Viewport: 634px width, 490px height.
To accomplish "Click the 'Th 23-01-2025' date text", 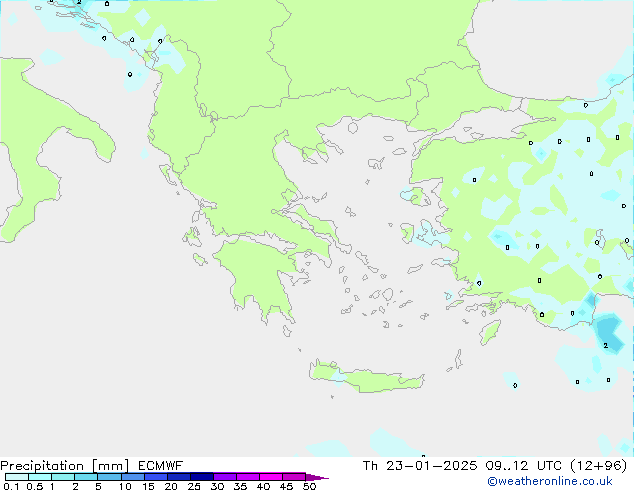I will (x=420, y=466).
